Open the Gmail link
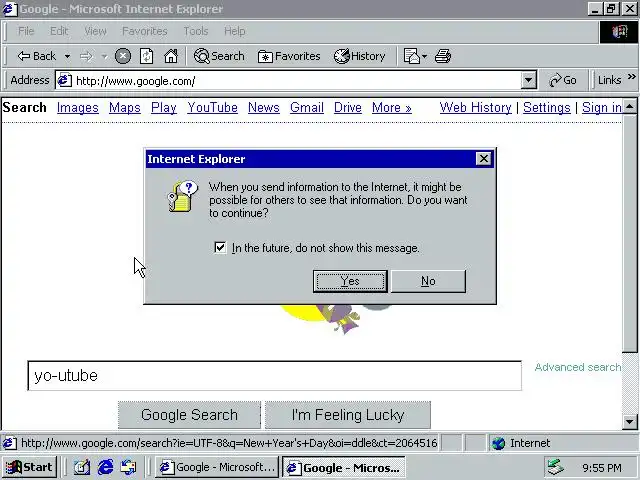The image size is (640, 480). [307, 107]
